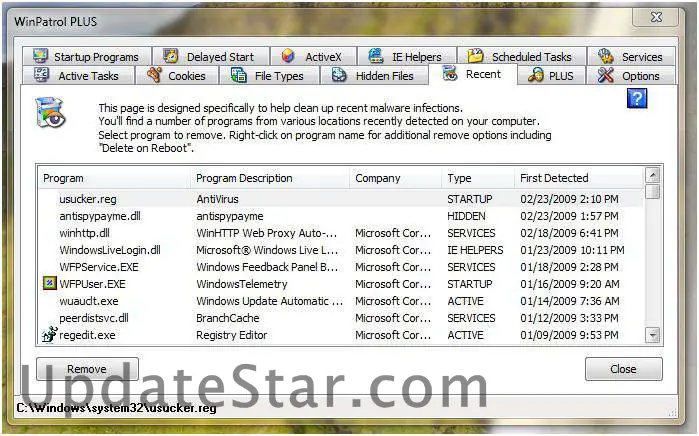Image resolution: width=699 pixels, height=436 pixels.
Task: Click the WFPUser.EXE program icon
Action: (x=49, y=283)
